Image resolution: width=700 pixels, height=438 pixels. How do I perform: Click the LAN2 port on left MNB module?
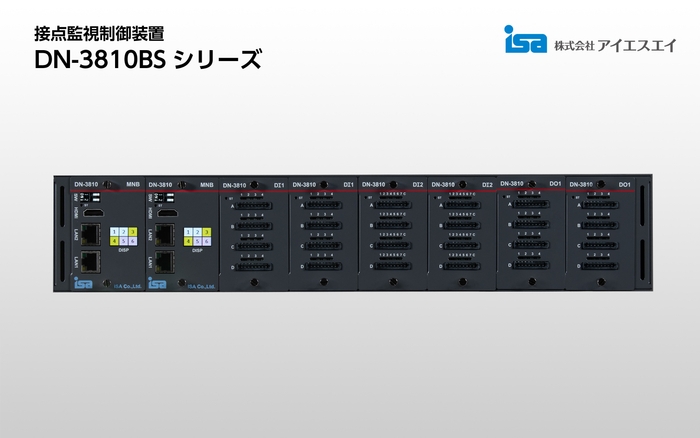91,234
